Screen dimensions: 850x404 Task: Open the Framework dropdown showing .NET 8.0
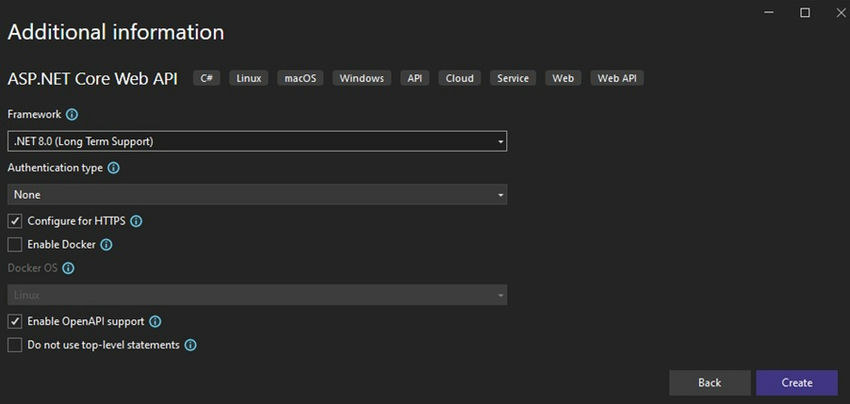(x=257, y=141)
